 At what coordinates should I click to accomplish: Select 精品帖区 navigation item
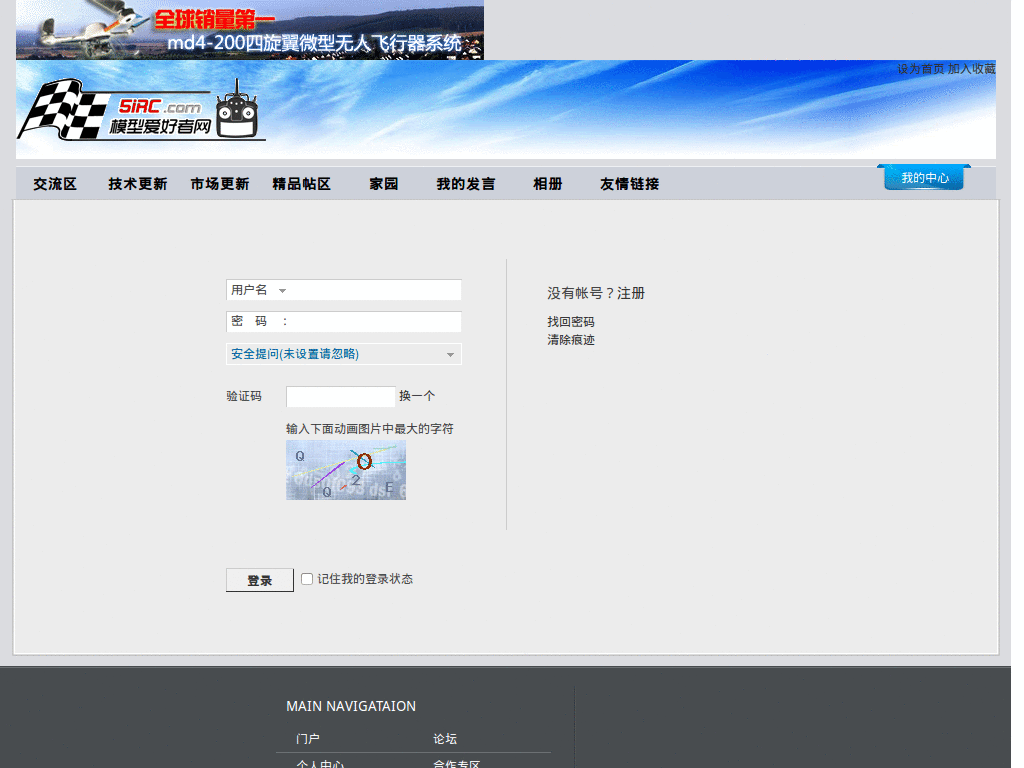[x=302, y=184]
